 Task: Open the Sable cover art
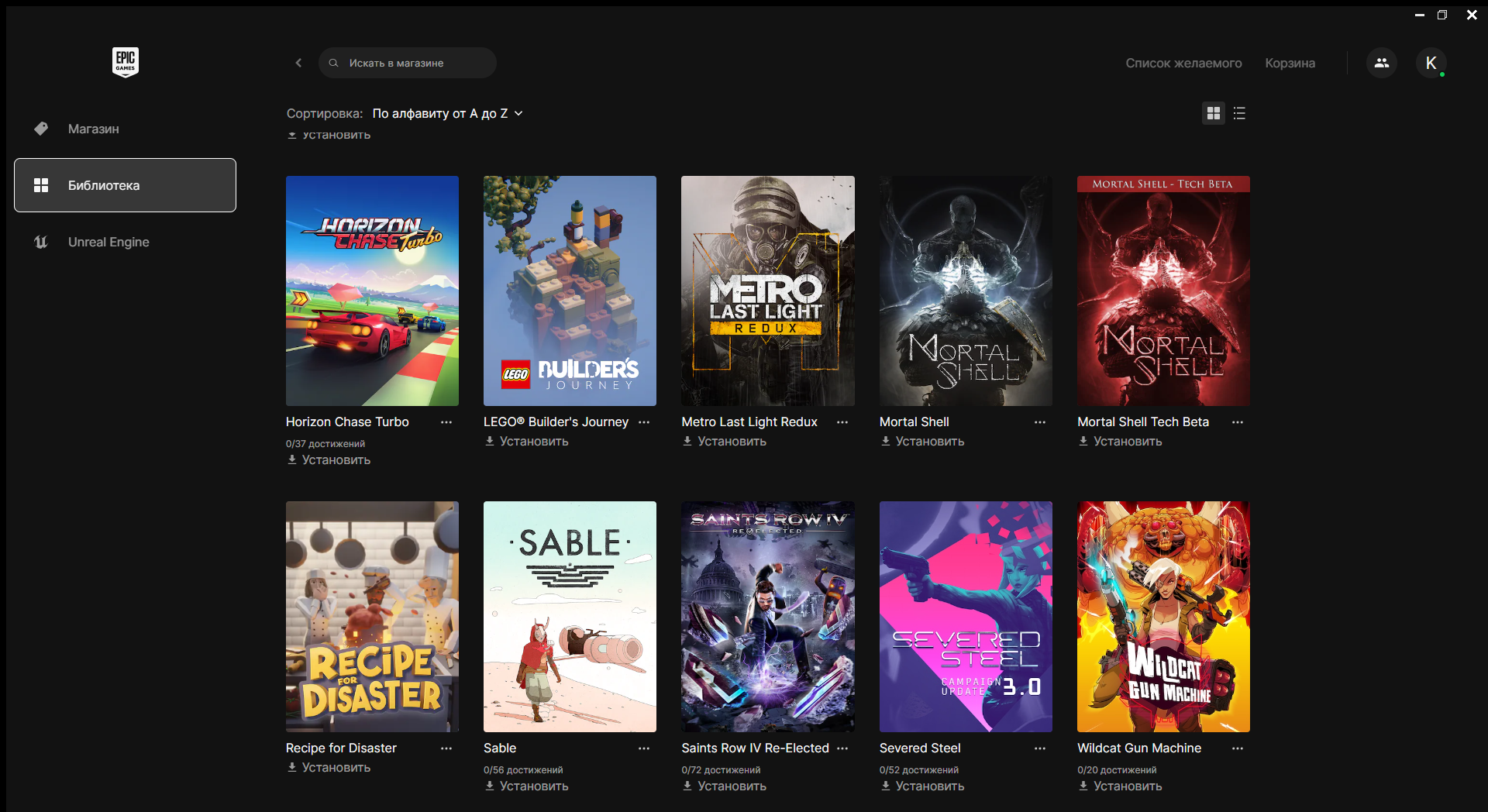tap(570, 617)
